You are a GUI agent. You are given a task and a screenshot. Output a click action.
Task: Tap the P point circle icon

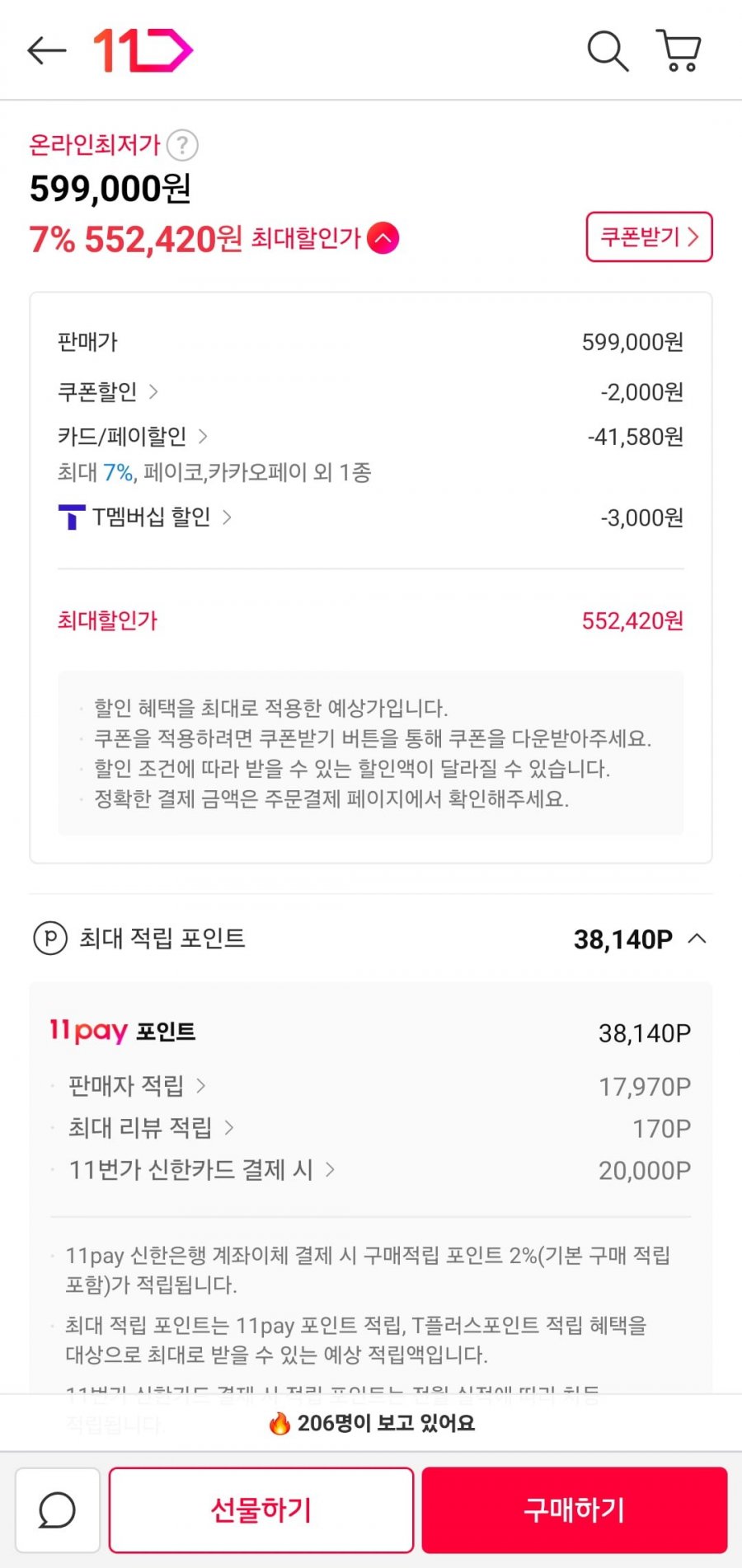click(x=50, y=938)
